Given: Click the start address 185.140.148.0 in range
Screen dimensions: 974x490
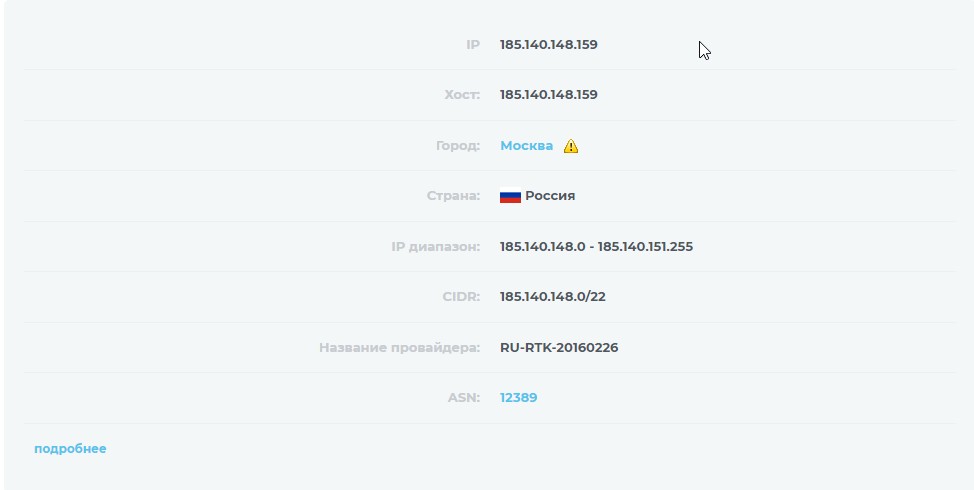Looking at the screenshot, I should [x=542, y=247].
